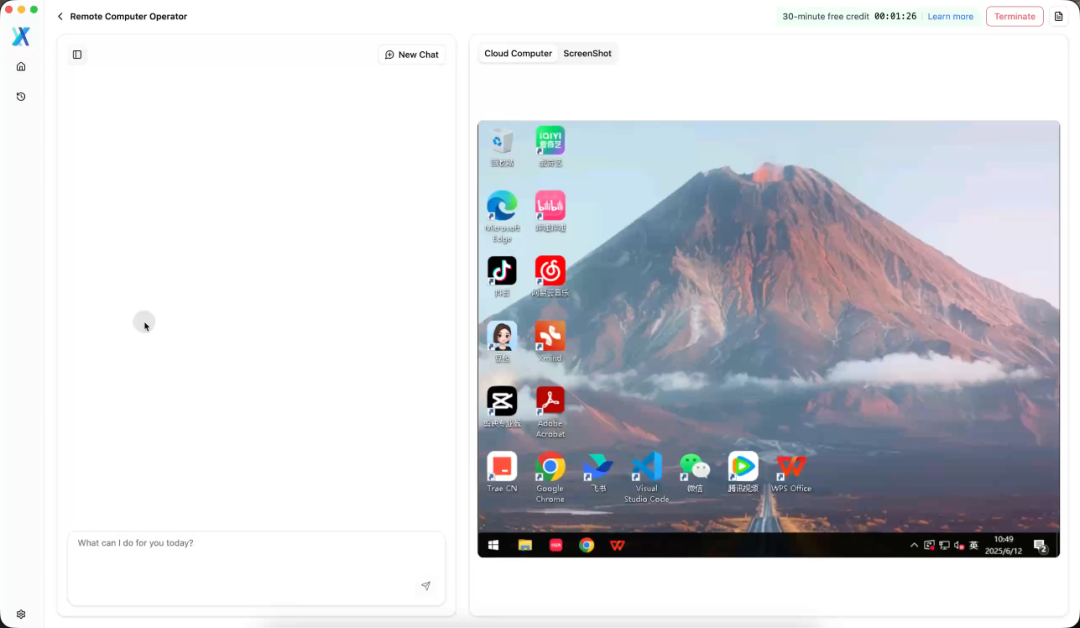Image resolution: width=1080 pixels, height=628 pixels.
Task: Open the Learn more link
Action: 950,17
